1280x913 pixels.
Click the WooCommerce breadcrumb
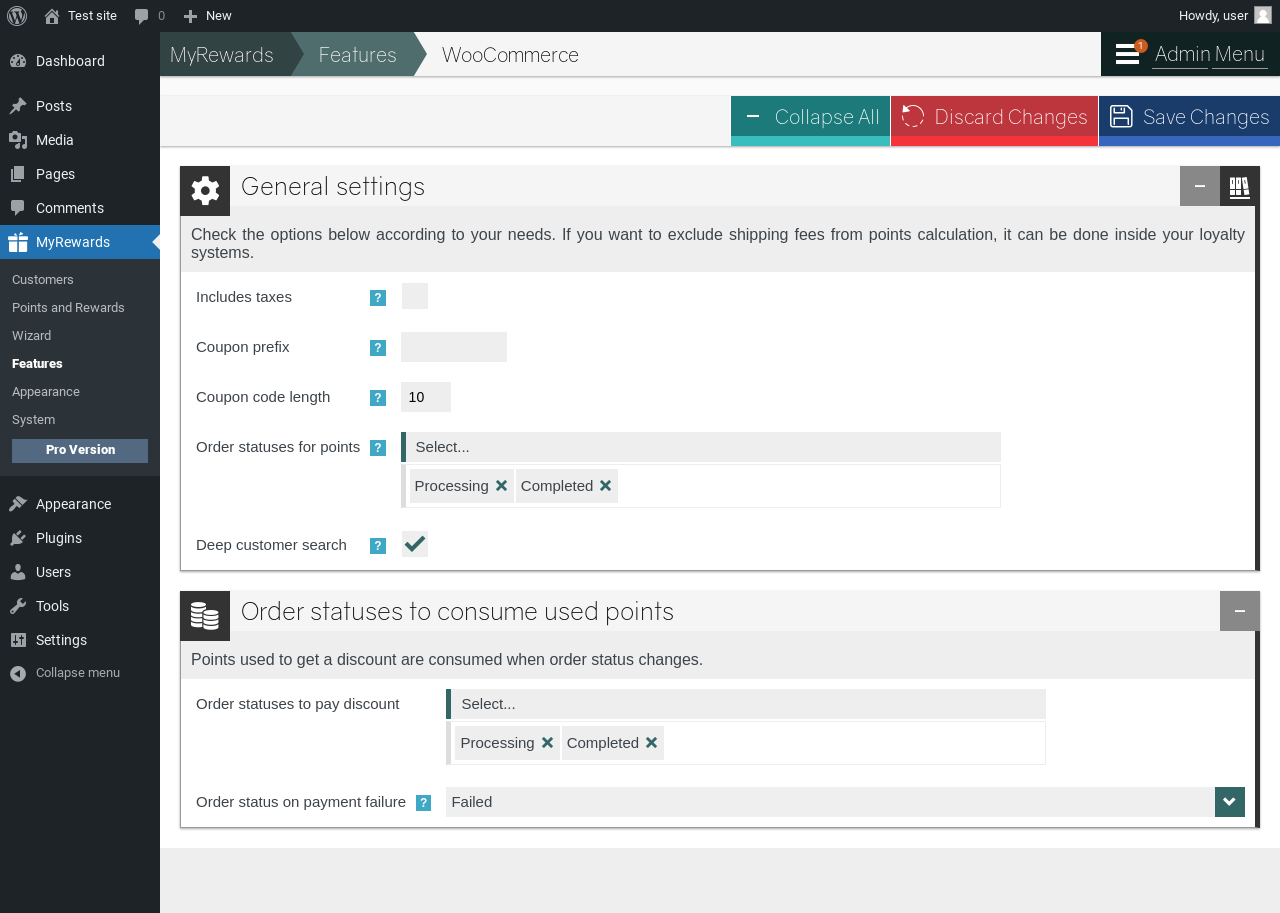point(510,55)
